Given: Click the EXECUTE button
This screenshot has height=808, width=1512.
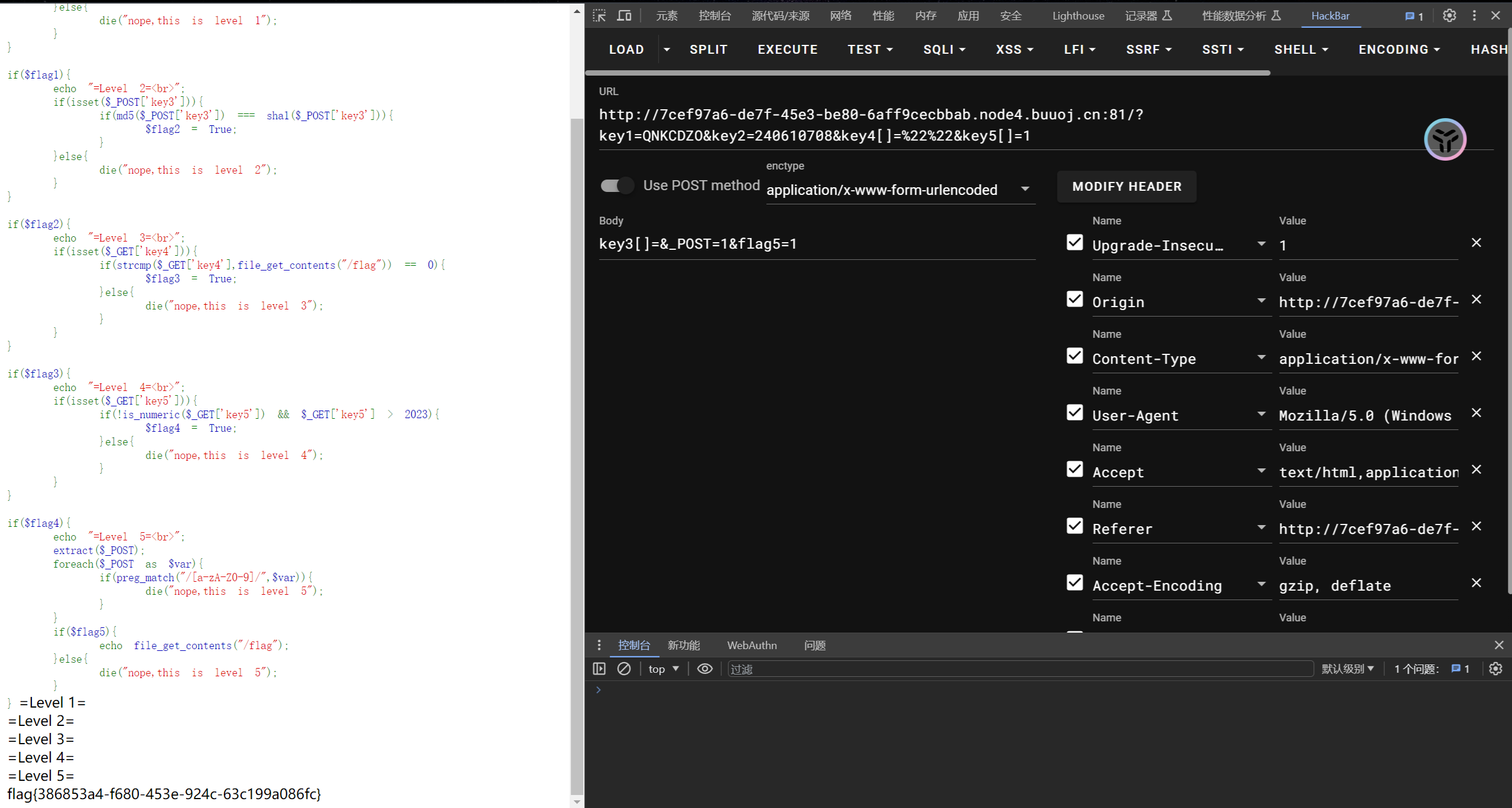Looking at the screenshot, I should click(788, 50).
